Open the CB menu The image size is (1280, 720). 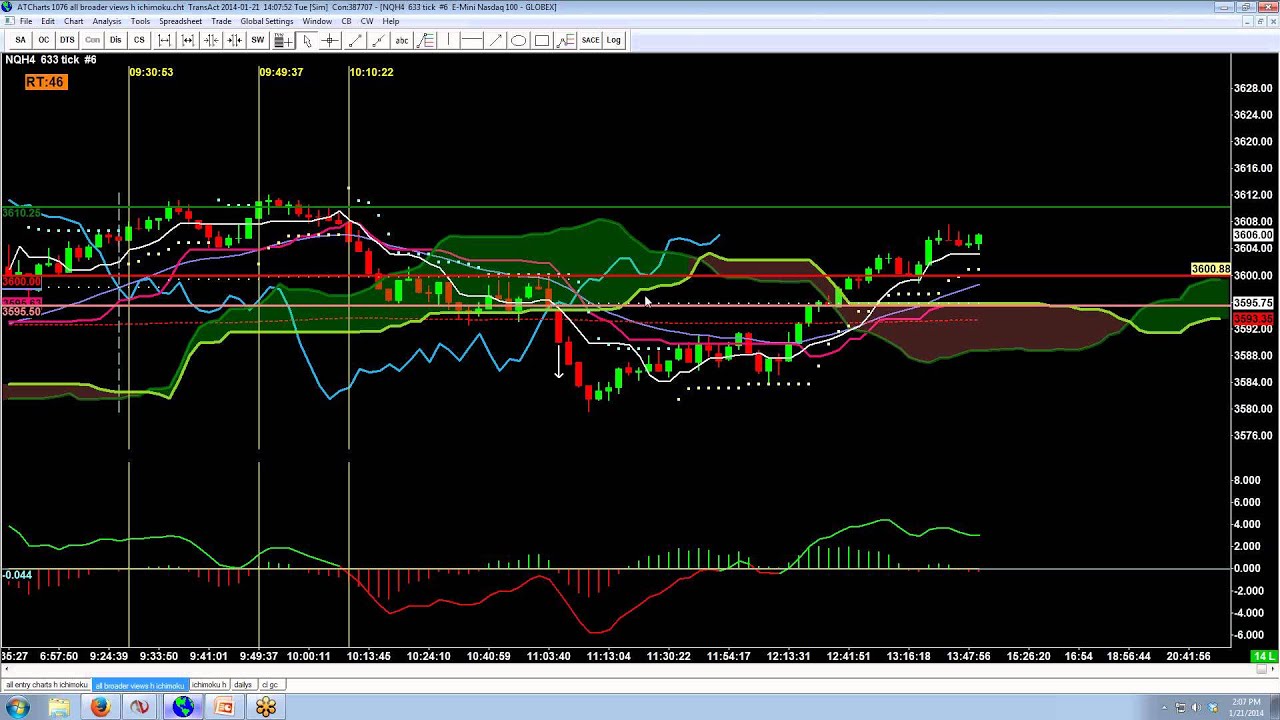coord(346,21)
